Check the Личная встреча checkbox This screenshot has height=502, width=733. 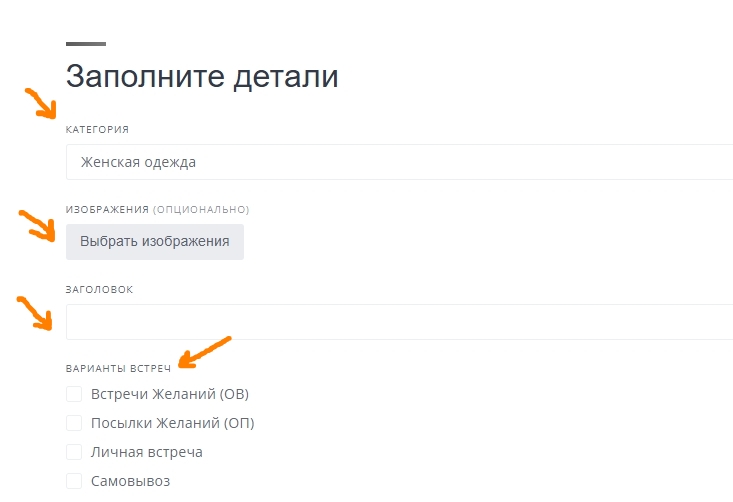point(74,452)
